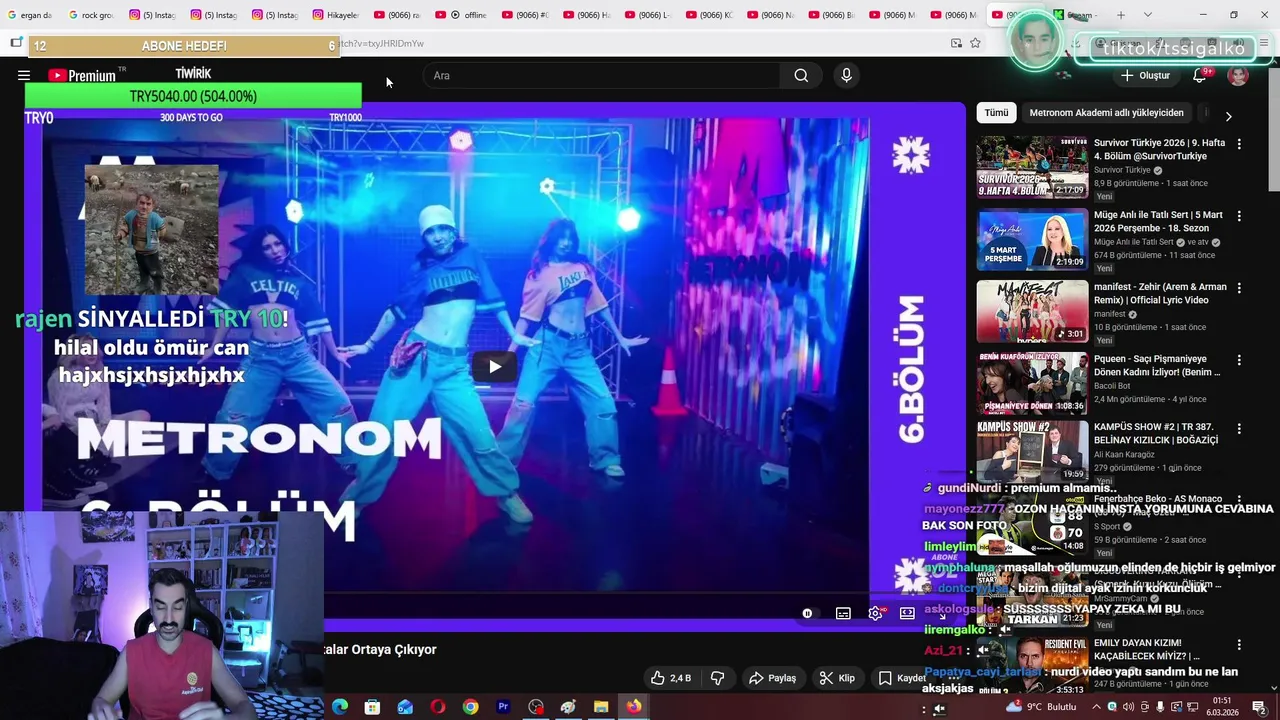
Task: Select Metronom Akademi adlı yükleyiciden chip
Action: click(1106, 113)
